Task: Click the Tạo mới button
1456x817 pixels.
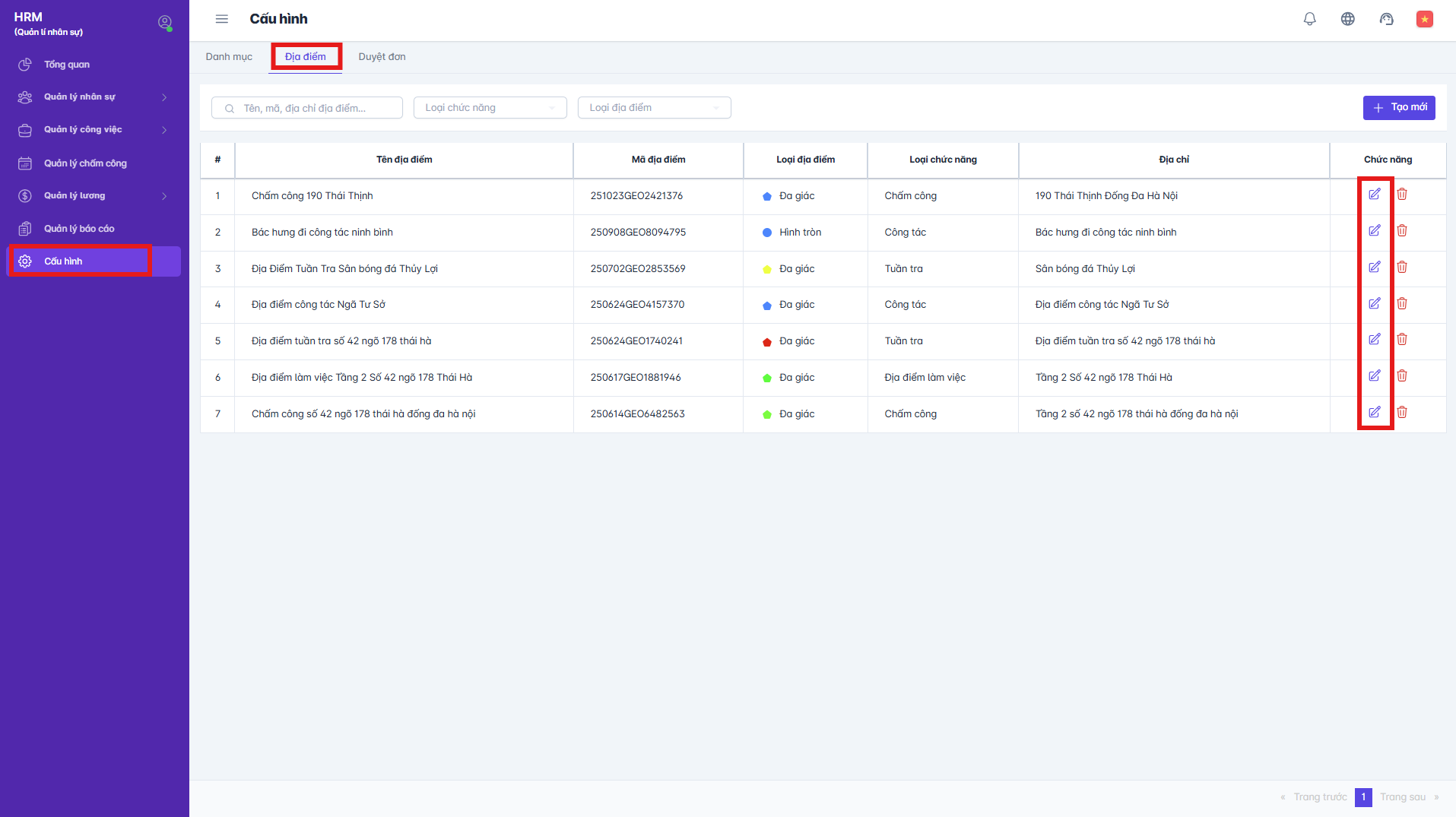Action: pos(1398,108)
